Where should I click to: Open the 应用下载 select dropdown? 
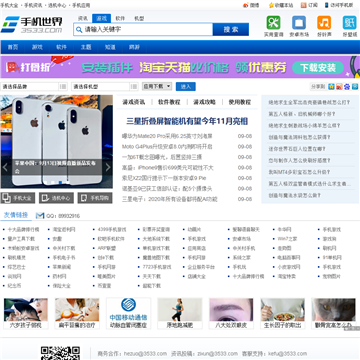[157, 86]
